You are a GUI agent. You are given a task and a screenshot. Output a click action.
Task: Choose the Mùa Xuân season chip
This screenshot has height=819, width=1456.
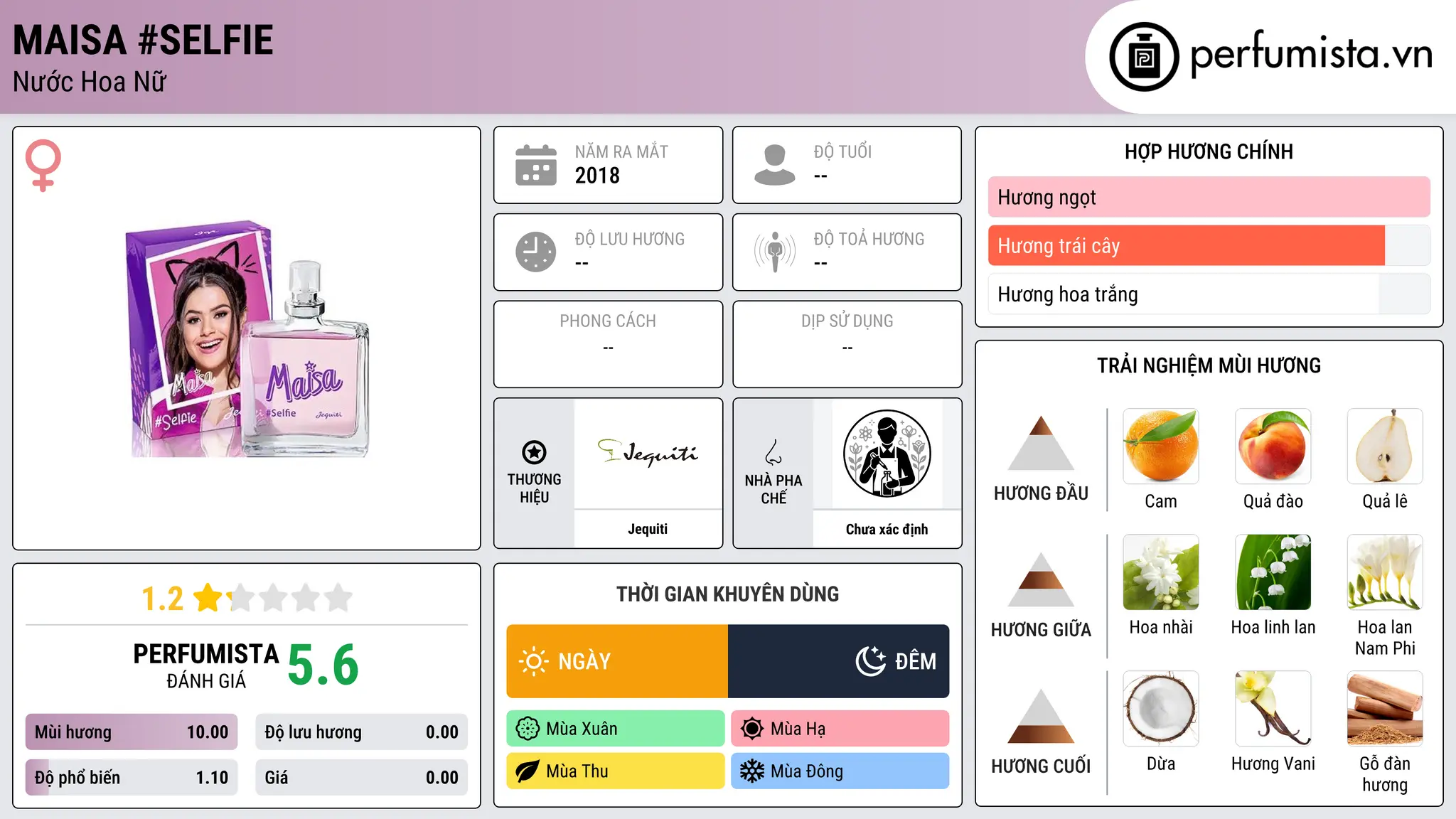tap(616, 729)
